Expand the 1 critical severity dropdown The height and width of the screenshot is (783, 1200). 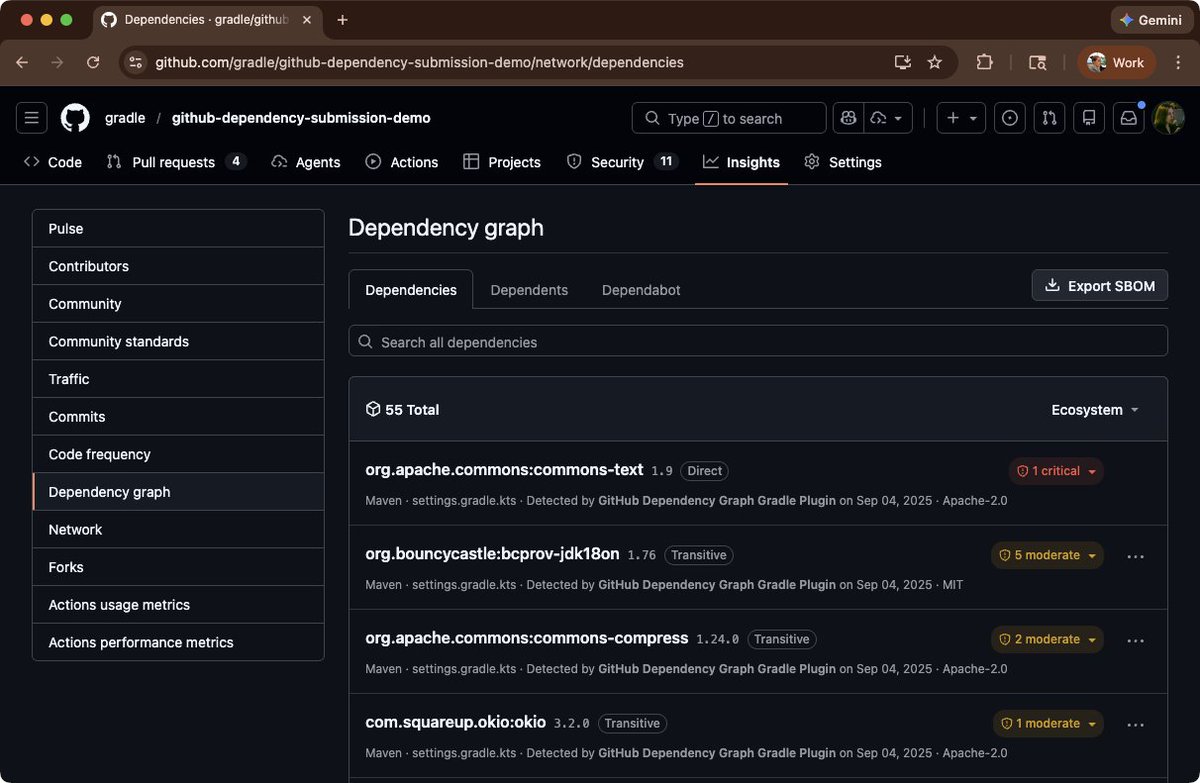click(1056, 470)
